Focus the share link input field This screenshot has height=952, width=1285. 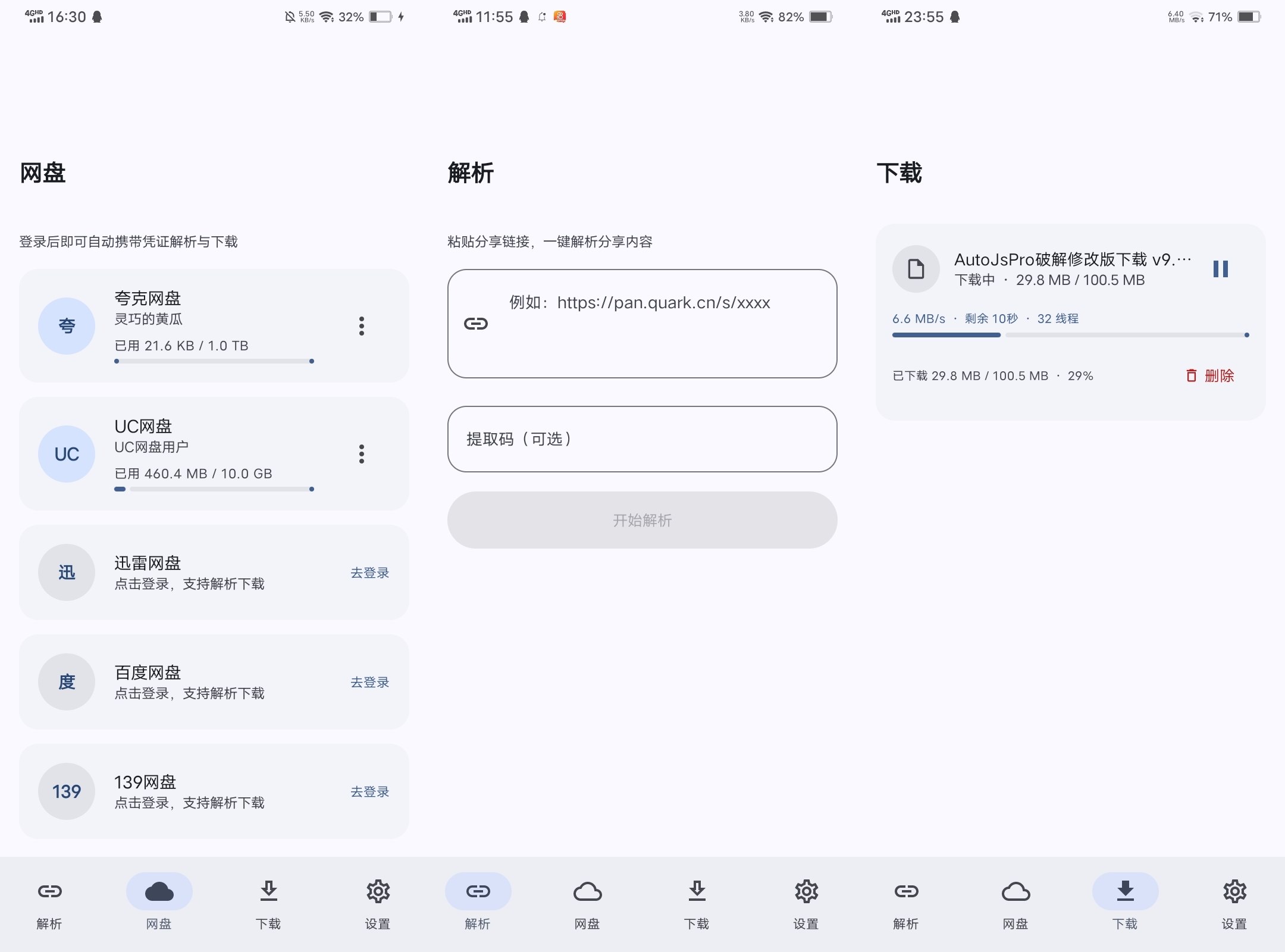[x=642, y=324]
